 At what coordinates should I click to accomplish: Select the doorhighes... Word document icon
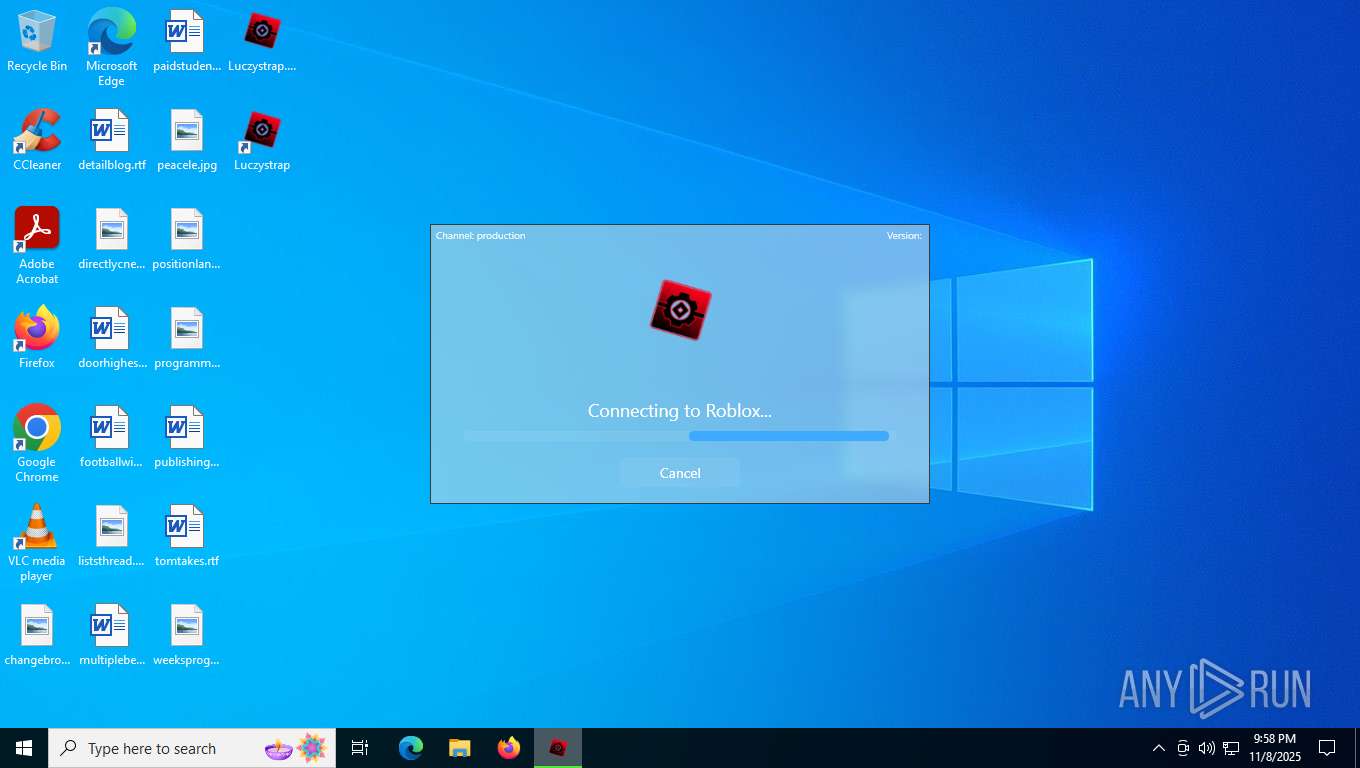pos(111,338)
